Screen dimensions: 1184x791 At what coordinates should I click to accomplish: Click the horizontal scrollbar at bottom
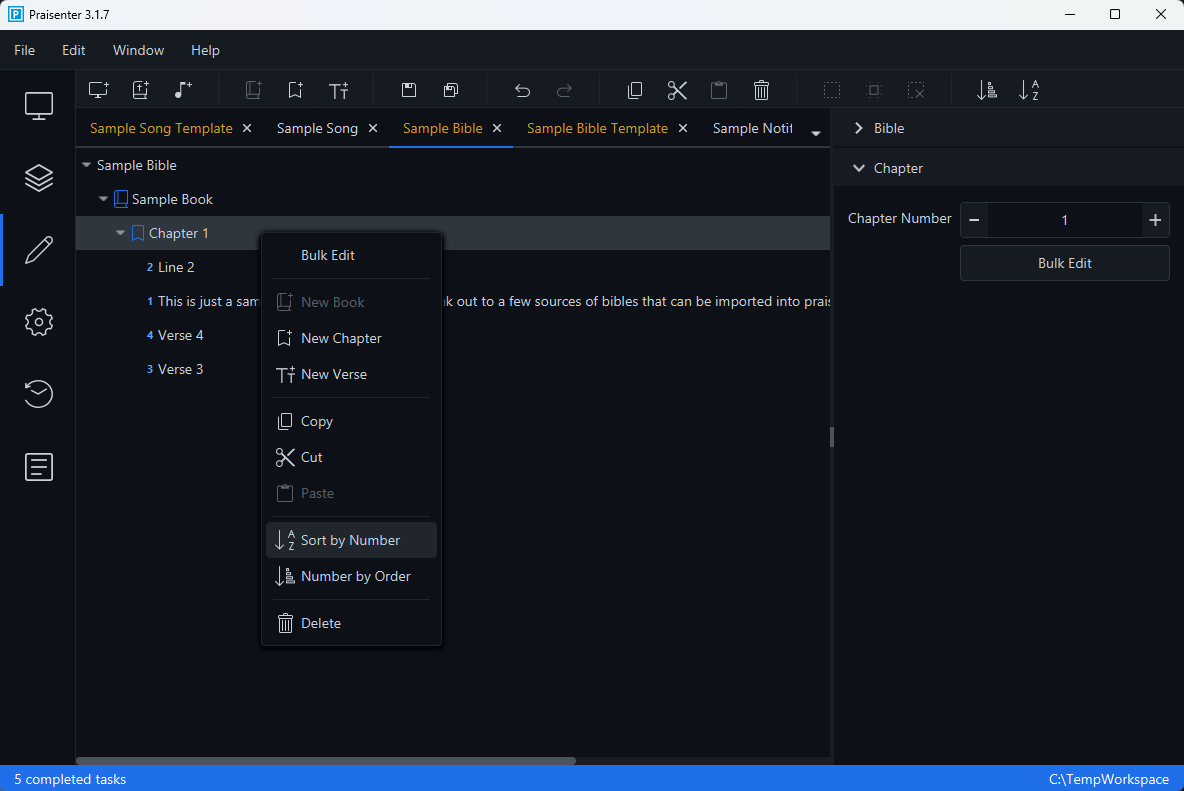pos(326,761)
